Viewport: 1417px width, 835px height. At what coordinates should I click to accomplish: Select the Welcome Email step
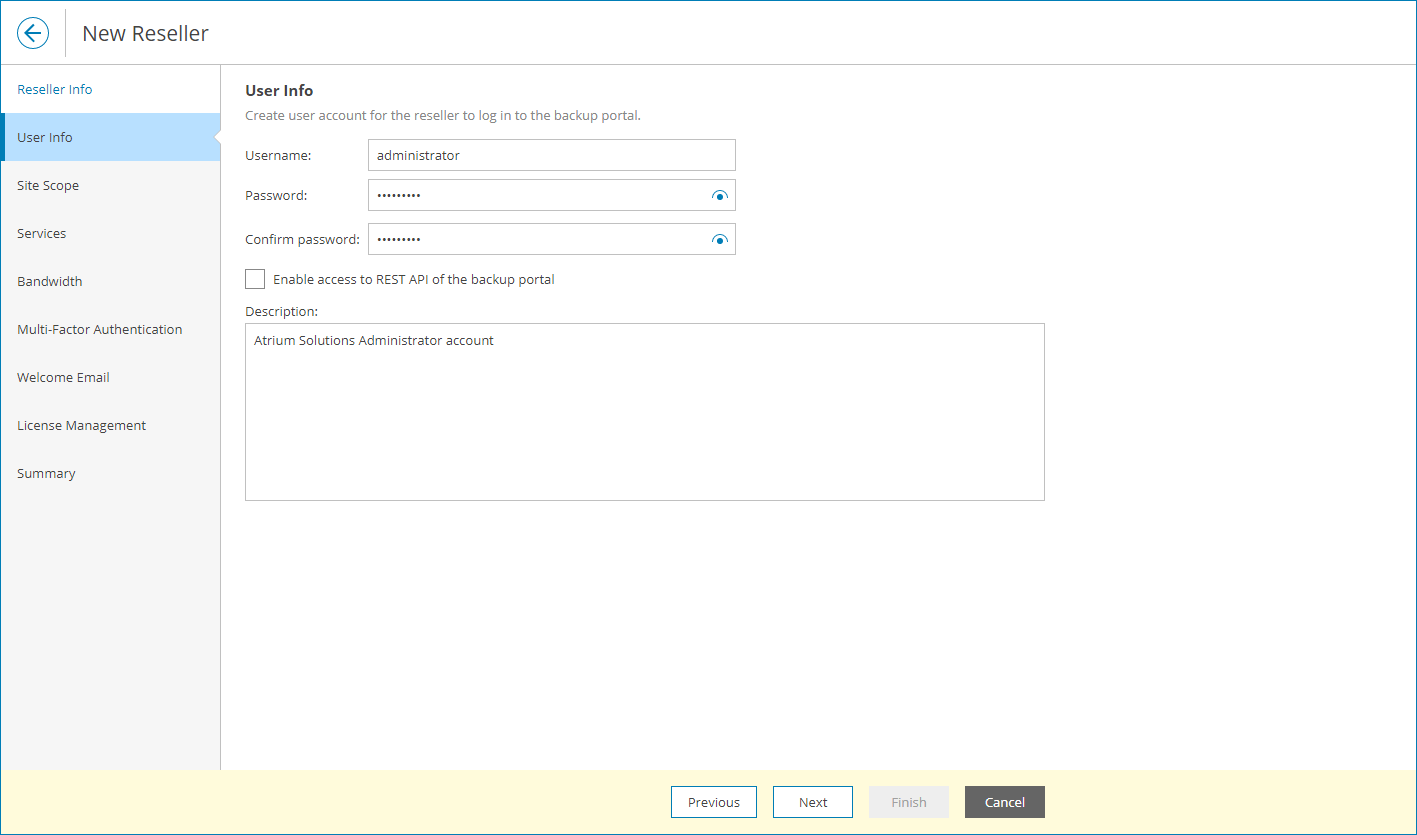click(63, 376)
